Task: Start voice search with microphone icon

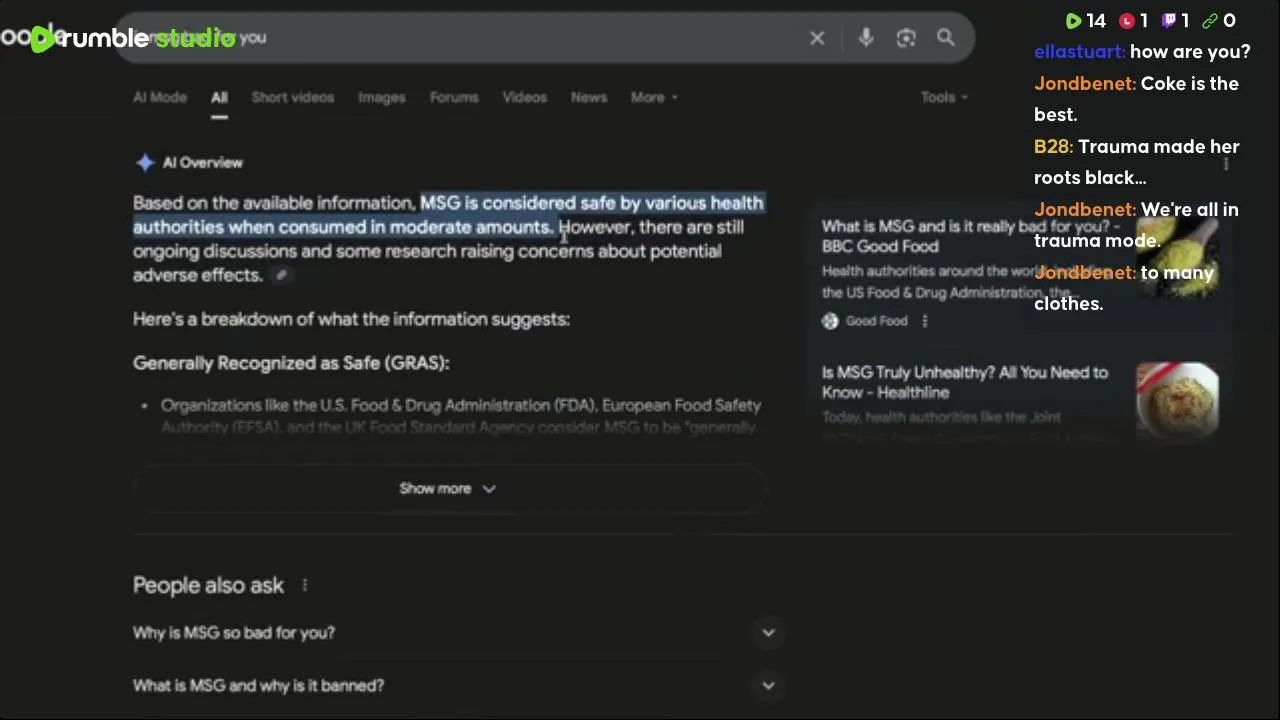Action: pos(866,38)
